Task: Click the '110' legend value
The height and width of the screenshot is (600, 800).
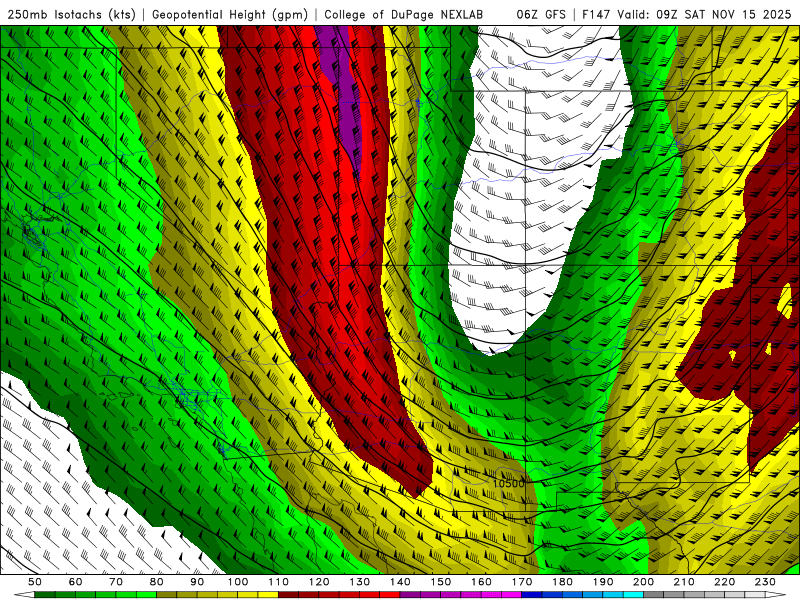Action: pyautogui.click(x=279, y=582)
